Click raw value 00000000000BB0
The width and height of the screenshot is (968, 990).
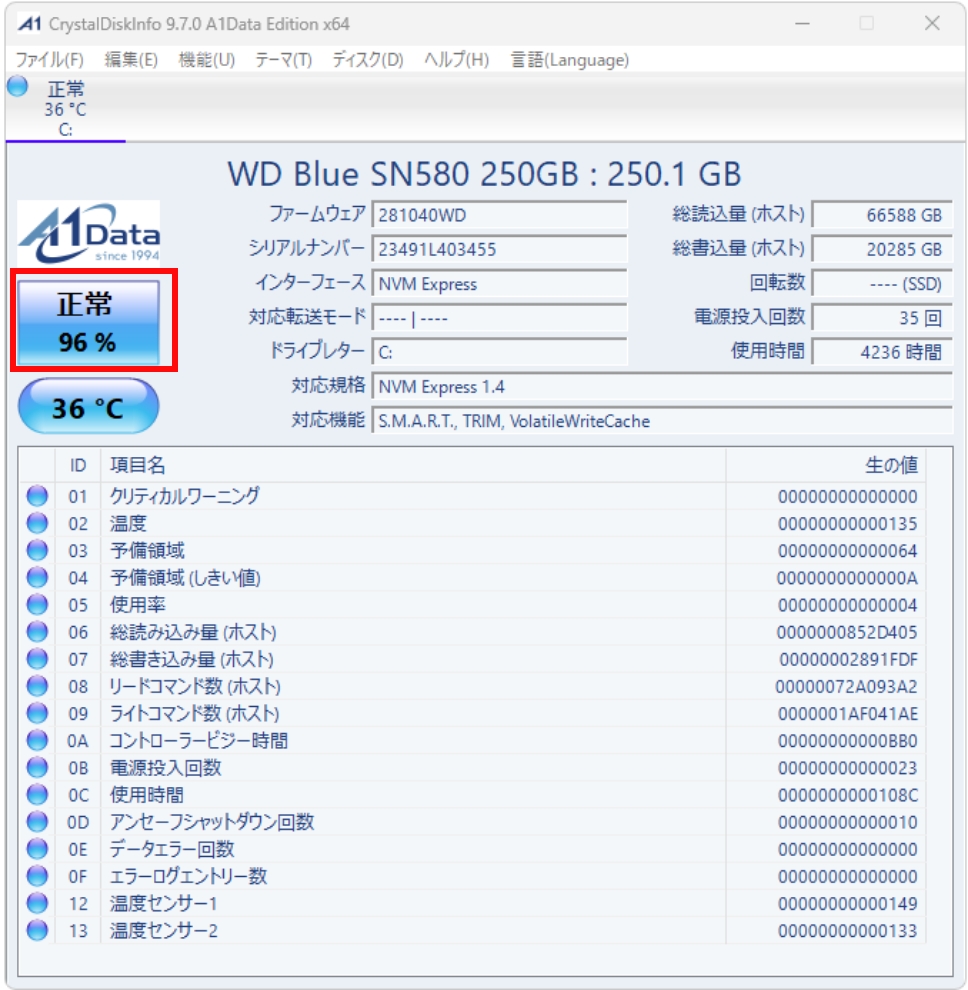pyautogui.click(x=848, y=741)
